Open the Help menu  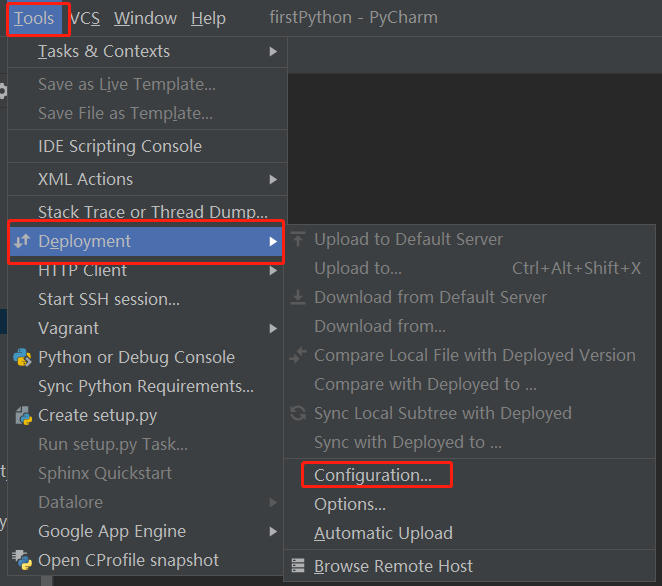click(208, 18)
